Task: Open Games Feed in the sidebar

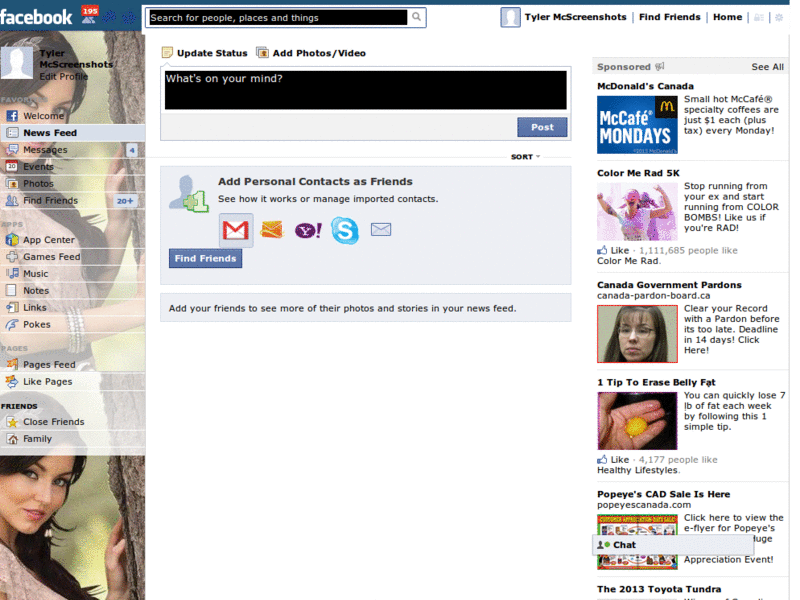Action: coord(52,257)
